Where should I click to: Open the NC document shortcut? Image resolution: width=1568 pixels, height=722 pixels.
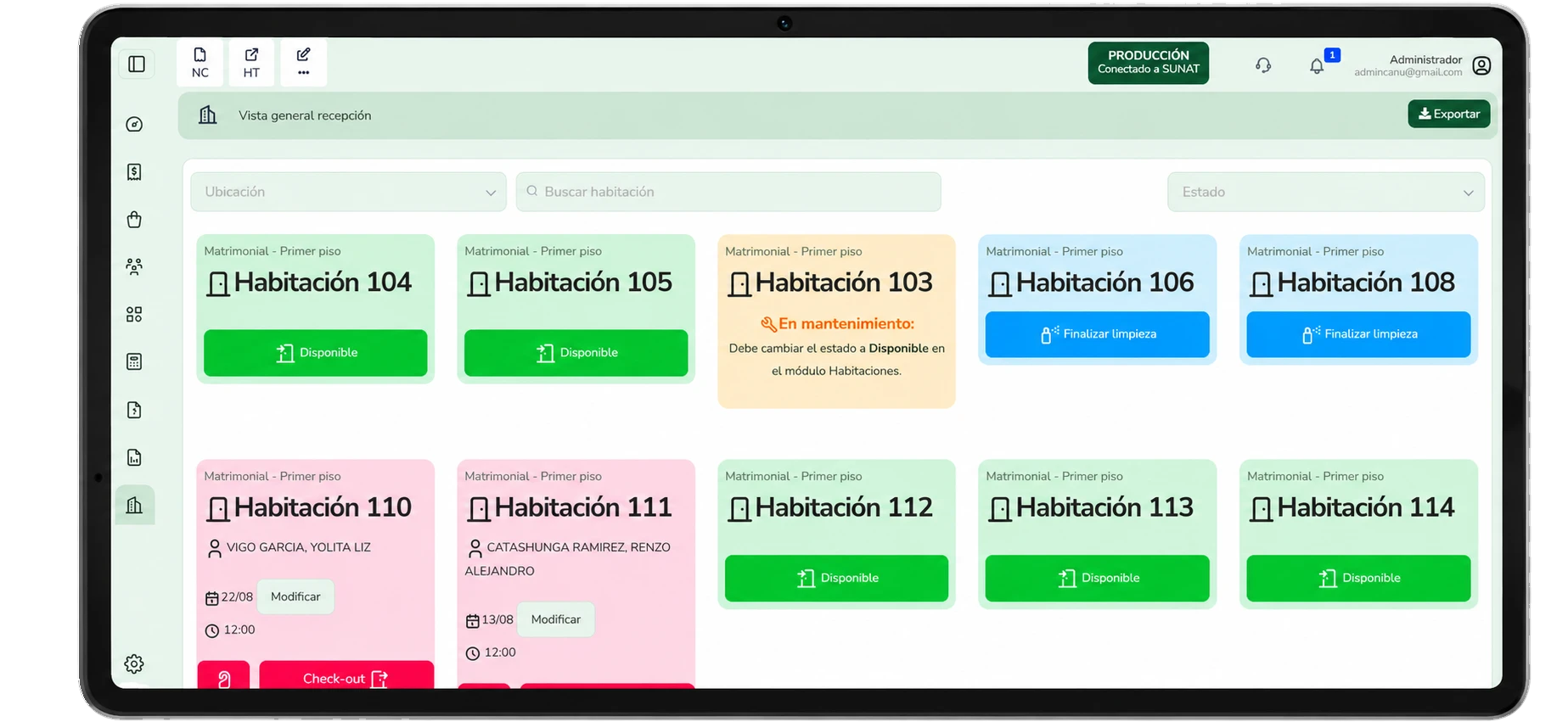point(200,63)
